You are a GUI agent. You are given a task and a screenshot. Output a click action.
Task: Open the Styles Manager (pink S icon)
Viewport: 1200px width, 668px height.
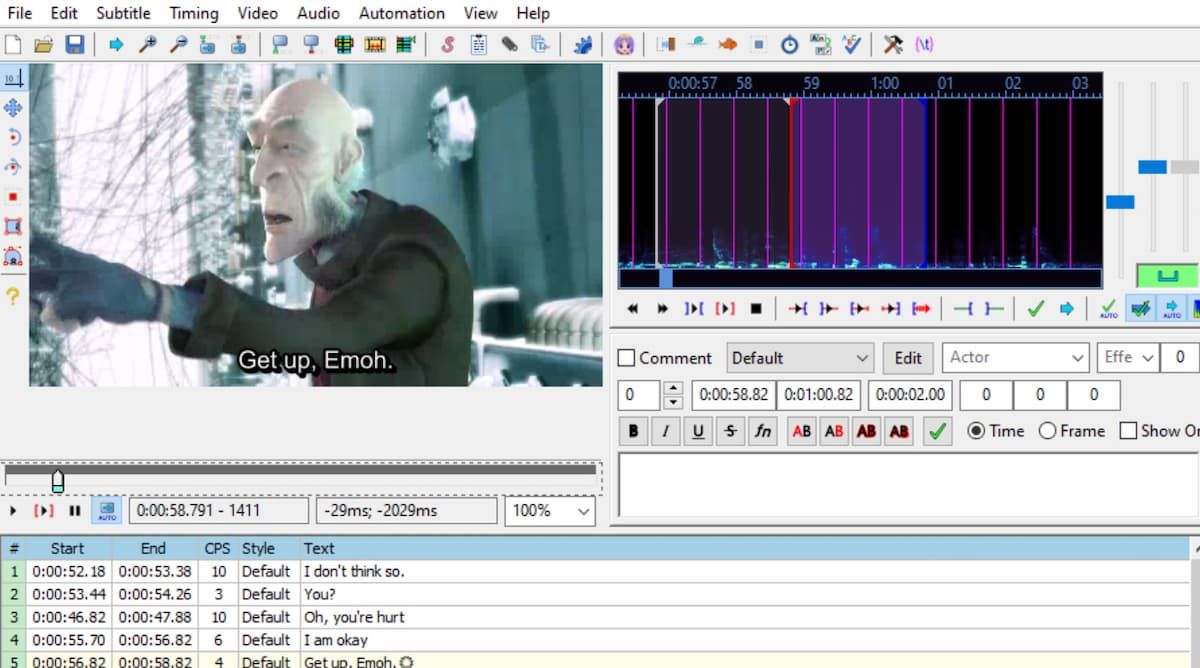point(448,45)
